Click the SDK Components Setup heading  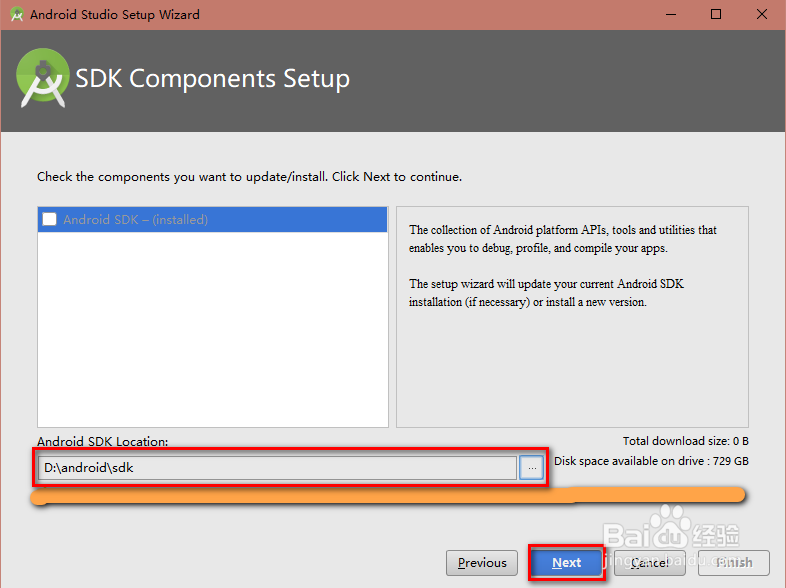pyautogui.click(x=213, y=79)
